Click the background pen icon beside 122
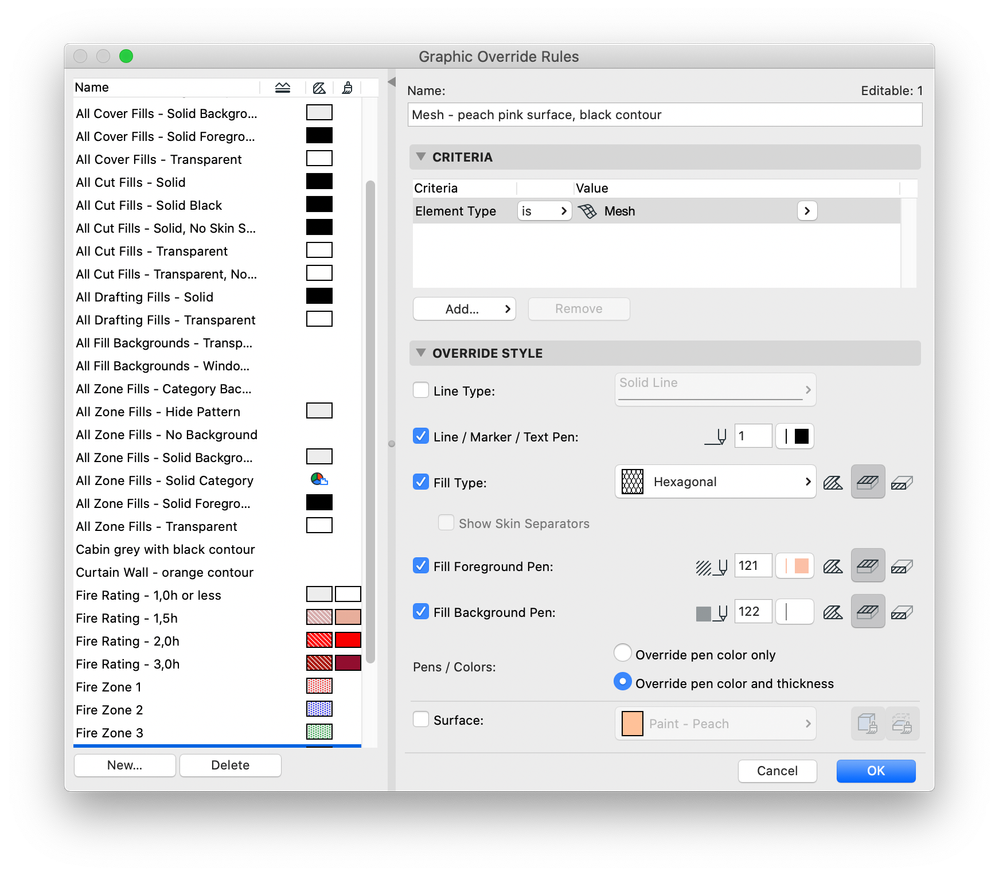Image resolution: width=999 pixels, height=876 pixels. (x=712, y=613)
